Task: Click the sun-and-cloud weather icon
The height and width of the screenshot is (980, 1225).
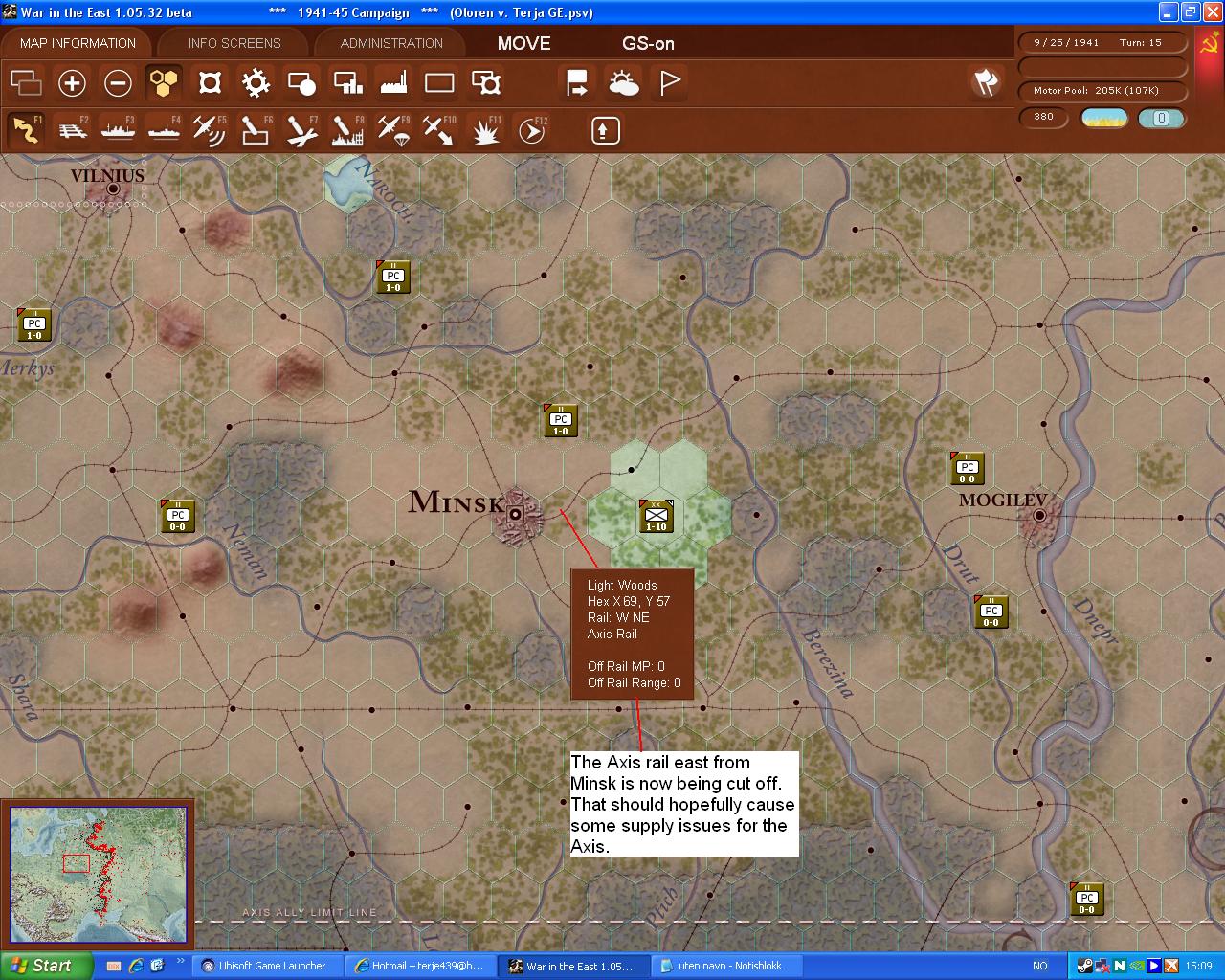Action: click(624, 83)
